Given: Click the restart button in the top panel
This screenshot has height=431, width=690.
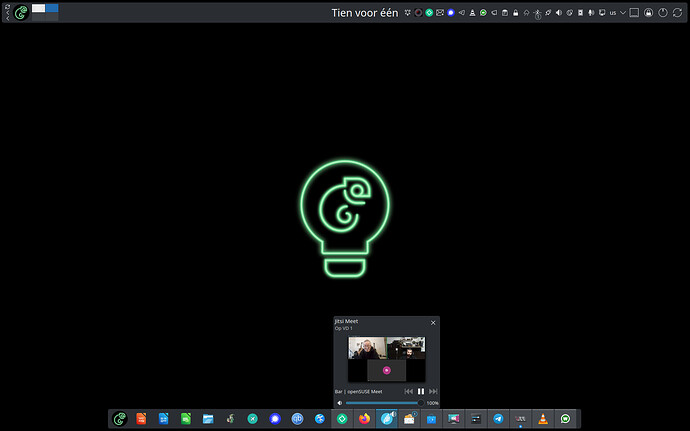Looking at the screenshot, I should pos(677,13).
